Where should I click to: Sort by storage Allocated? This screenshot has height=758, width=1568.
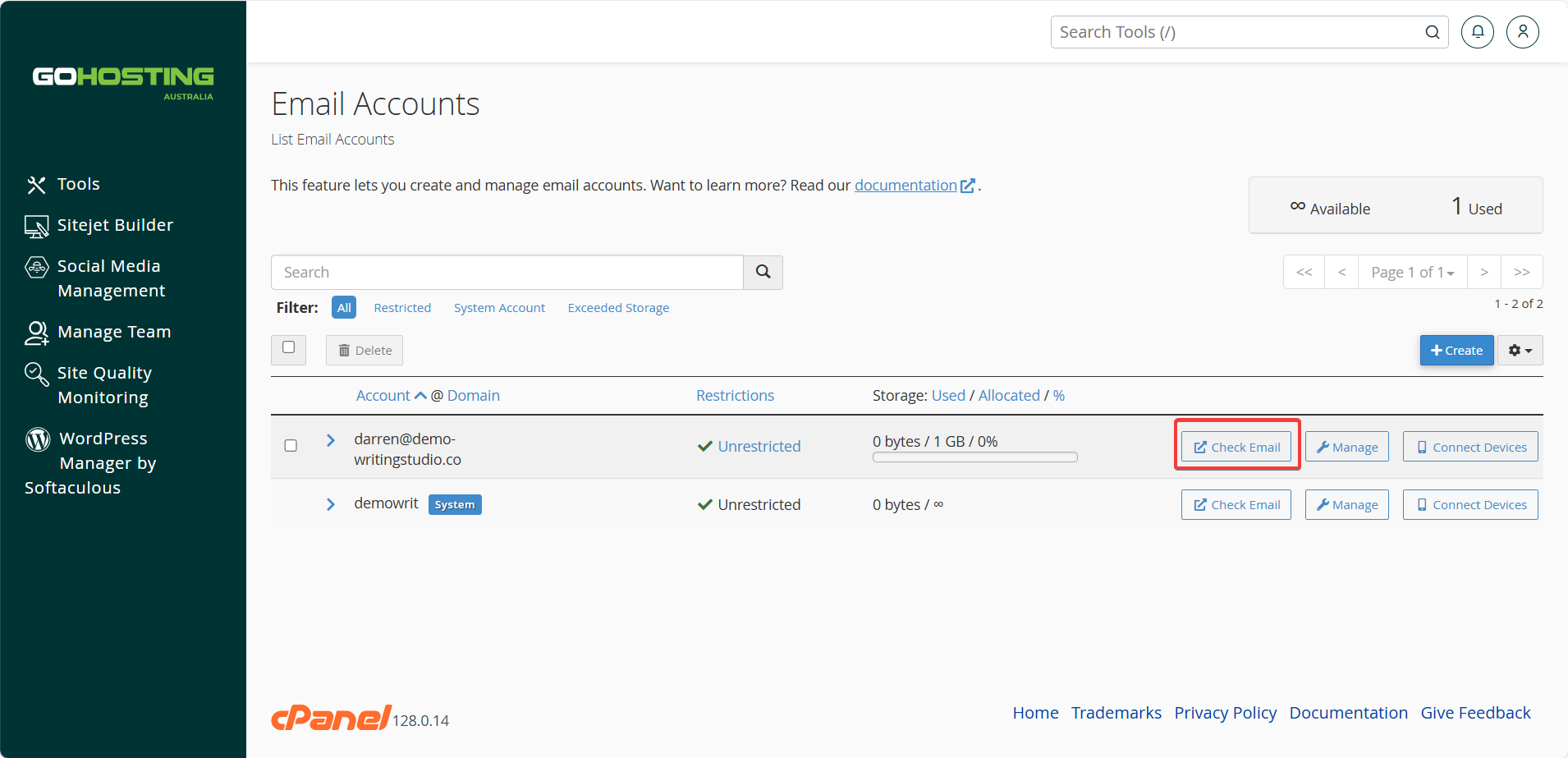[1009, 396]
